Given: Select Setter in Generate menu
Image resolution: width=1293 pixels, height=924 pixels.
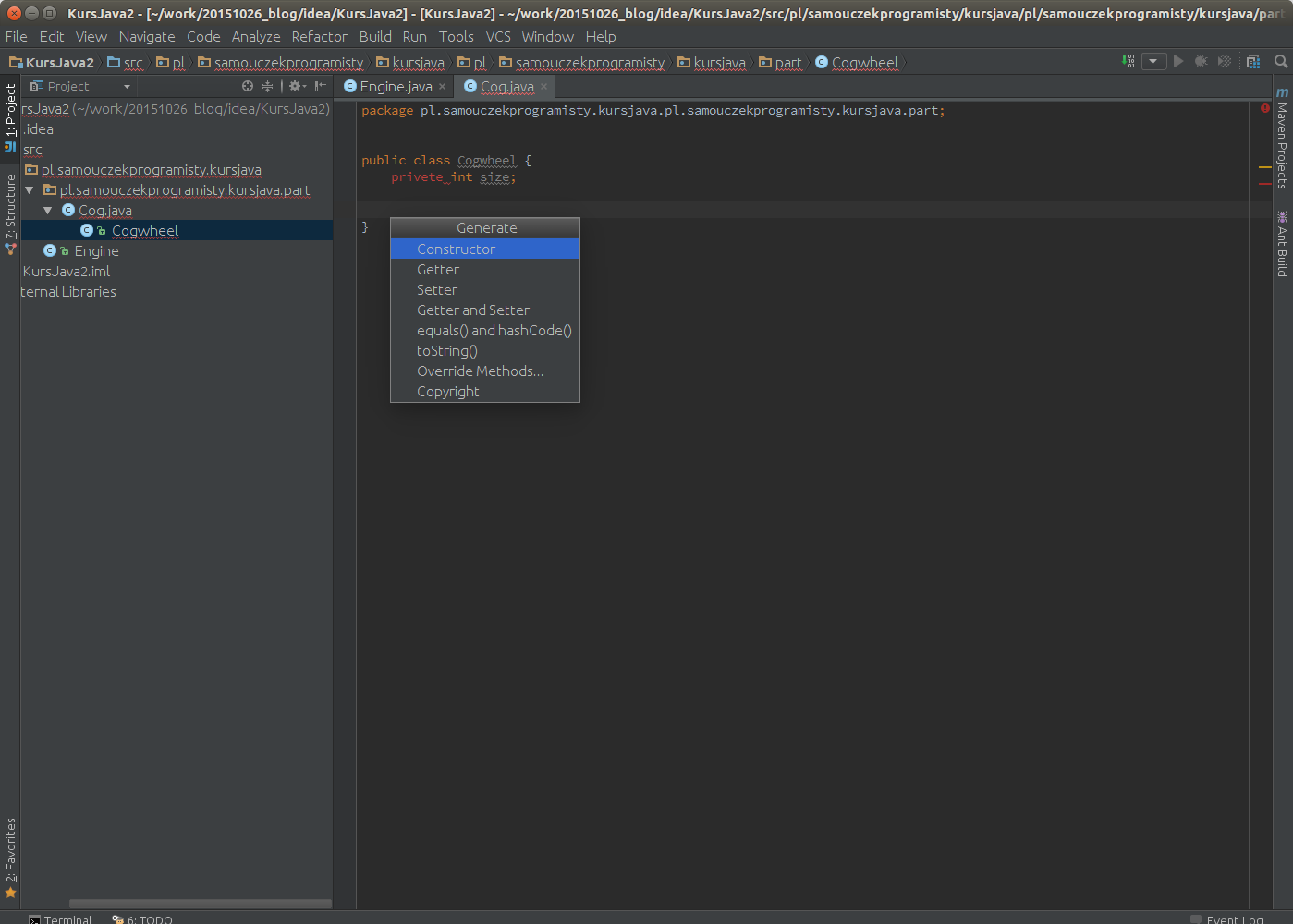Looking at the screenshot, I should pos(485,289).
